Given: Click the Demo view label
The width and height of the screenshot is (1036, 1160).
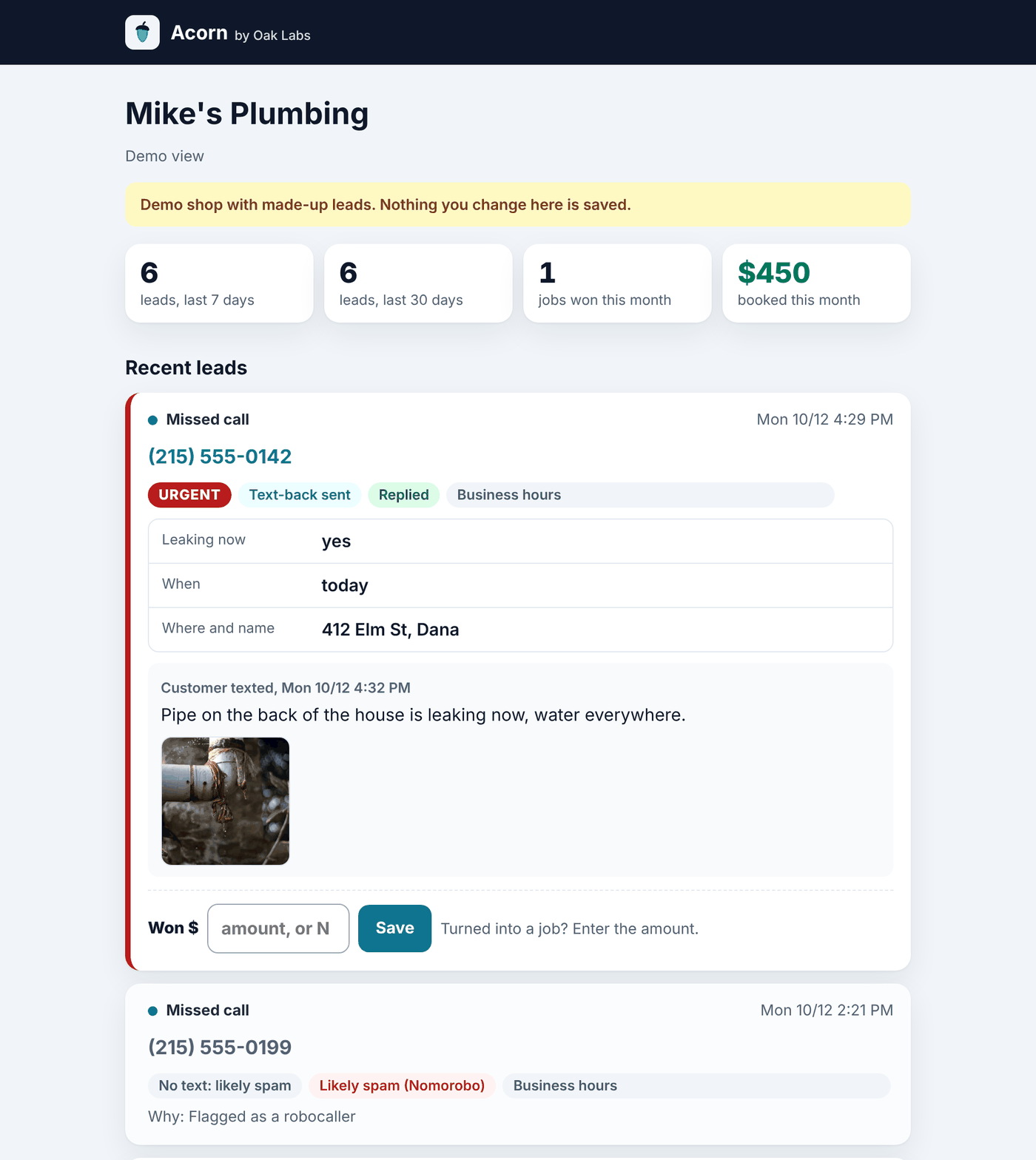Looking at the screenshot, I should coord(164,156).
